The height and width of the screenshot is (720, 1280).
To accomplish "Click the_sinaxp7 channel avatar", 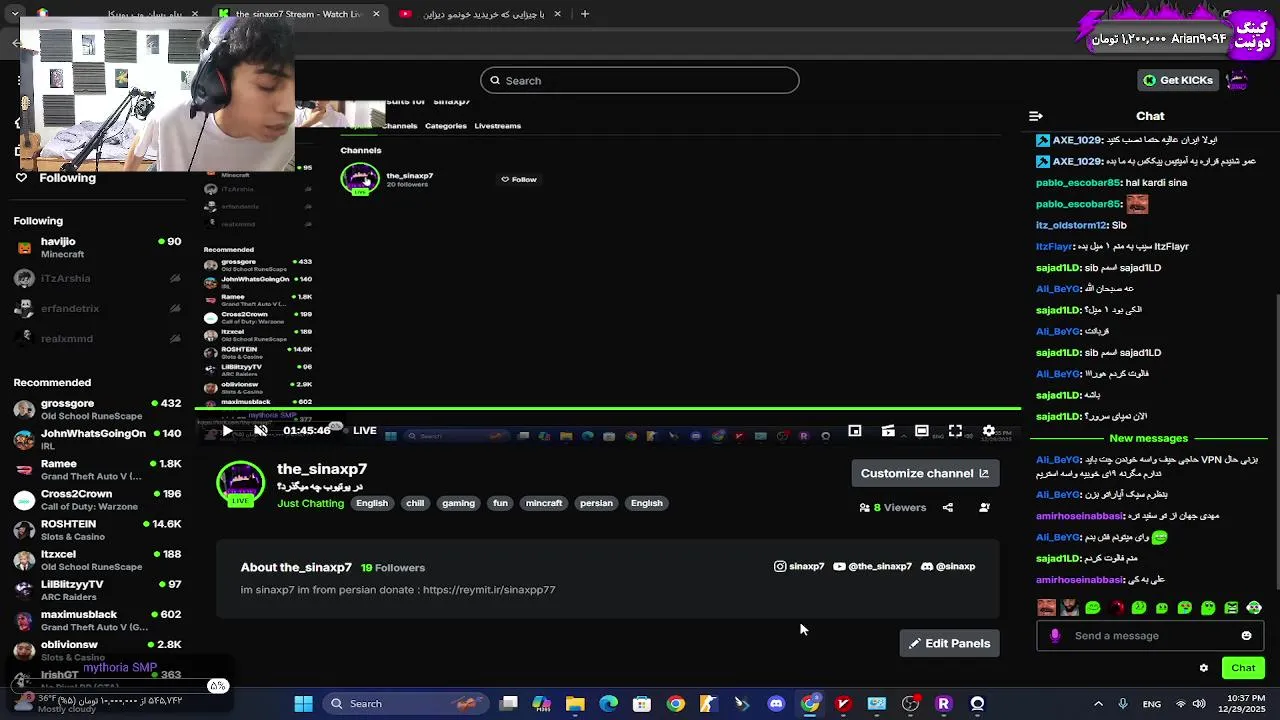I will pyautogui.click(x=240, y=484).
